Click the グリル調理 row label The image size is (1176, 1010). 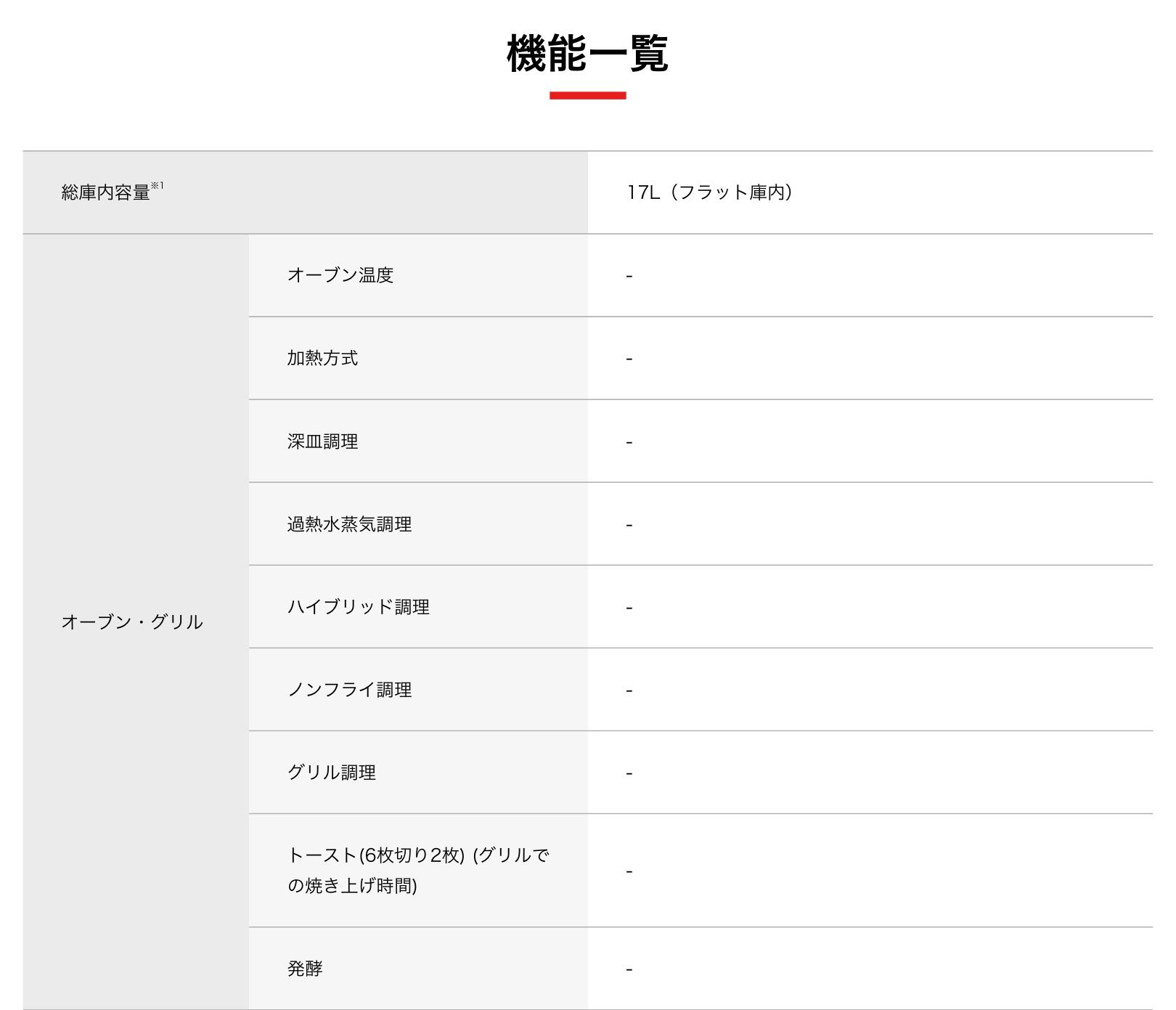pyautogui.click(x=332, y=773)
